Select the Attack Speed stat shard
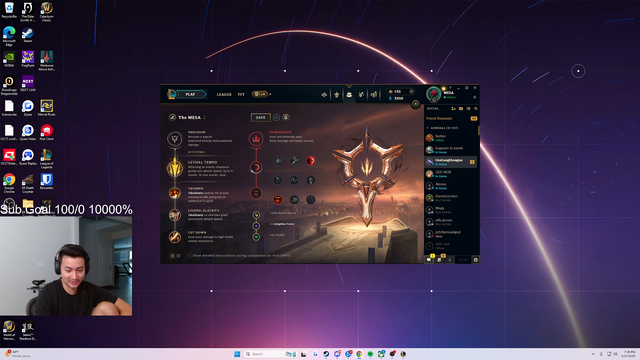Image resolution: width=640 pixels, height=360 pixels. click(x=256, y=215)
